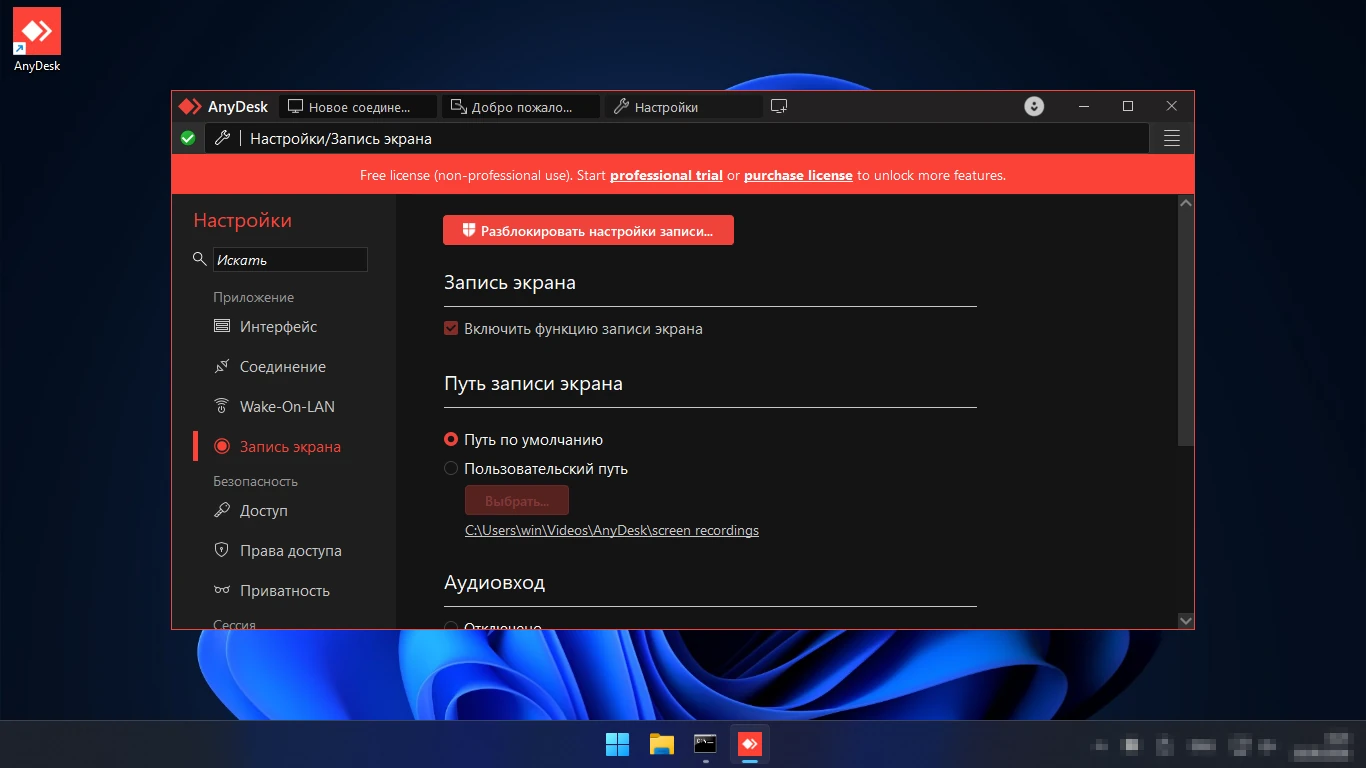The width and height of the screenshot is (1366, 768).
Task: Open the screen recordings folder path link
Action: point(612,531)
